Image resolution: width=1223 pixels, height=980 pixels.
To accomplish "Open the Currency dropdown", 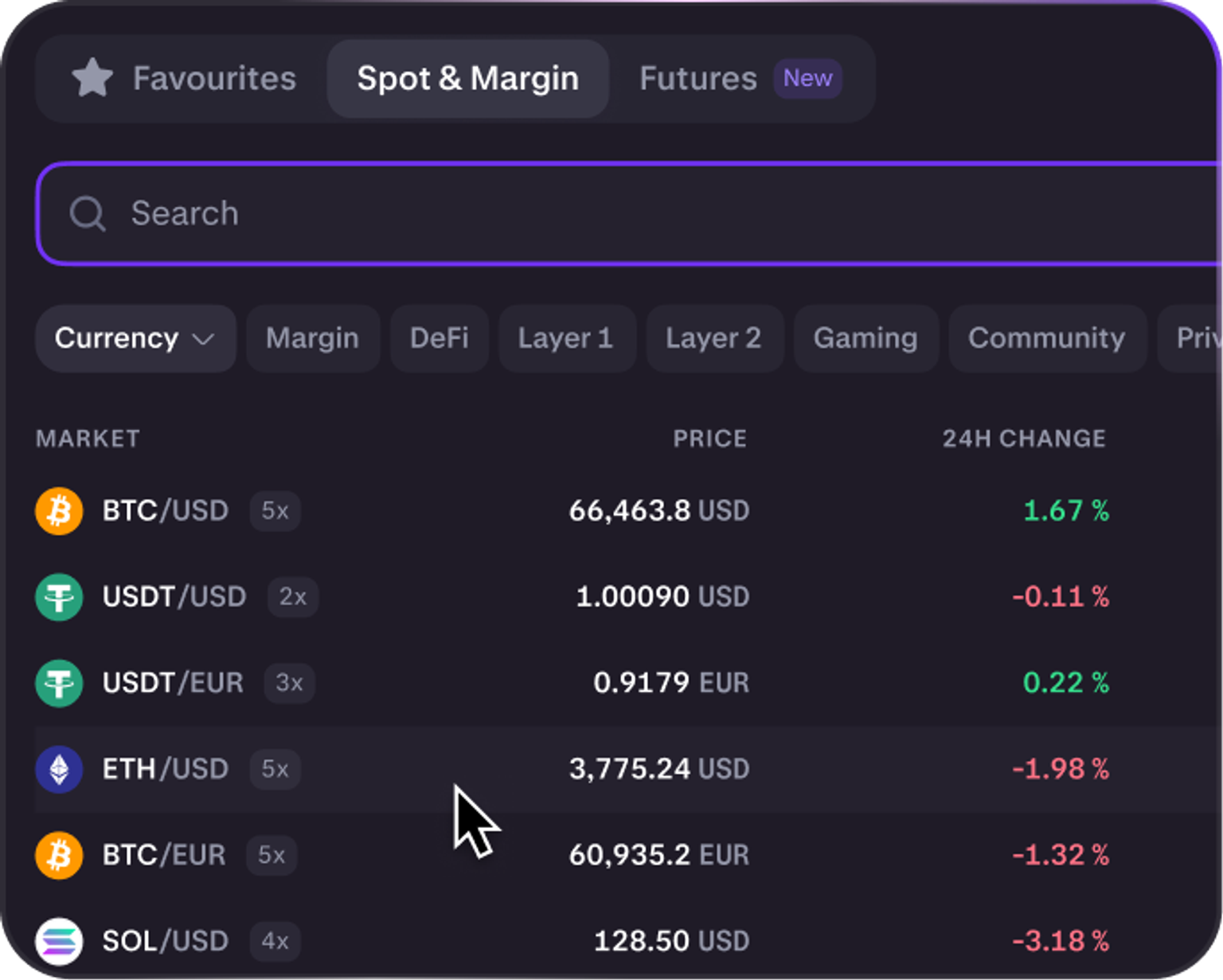I will tap(136, 338).
